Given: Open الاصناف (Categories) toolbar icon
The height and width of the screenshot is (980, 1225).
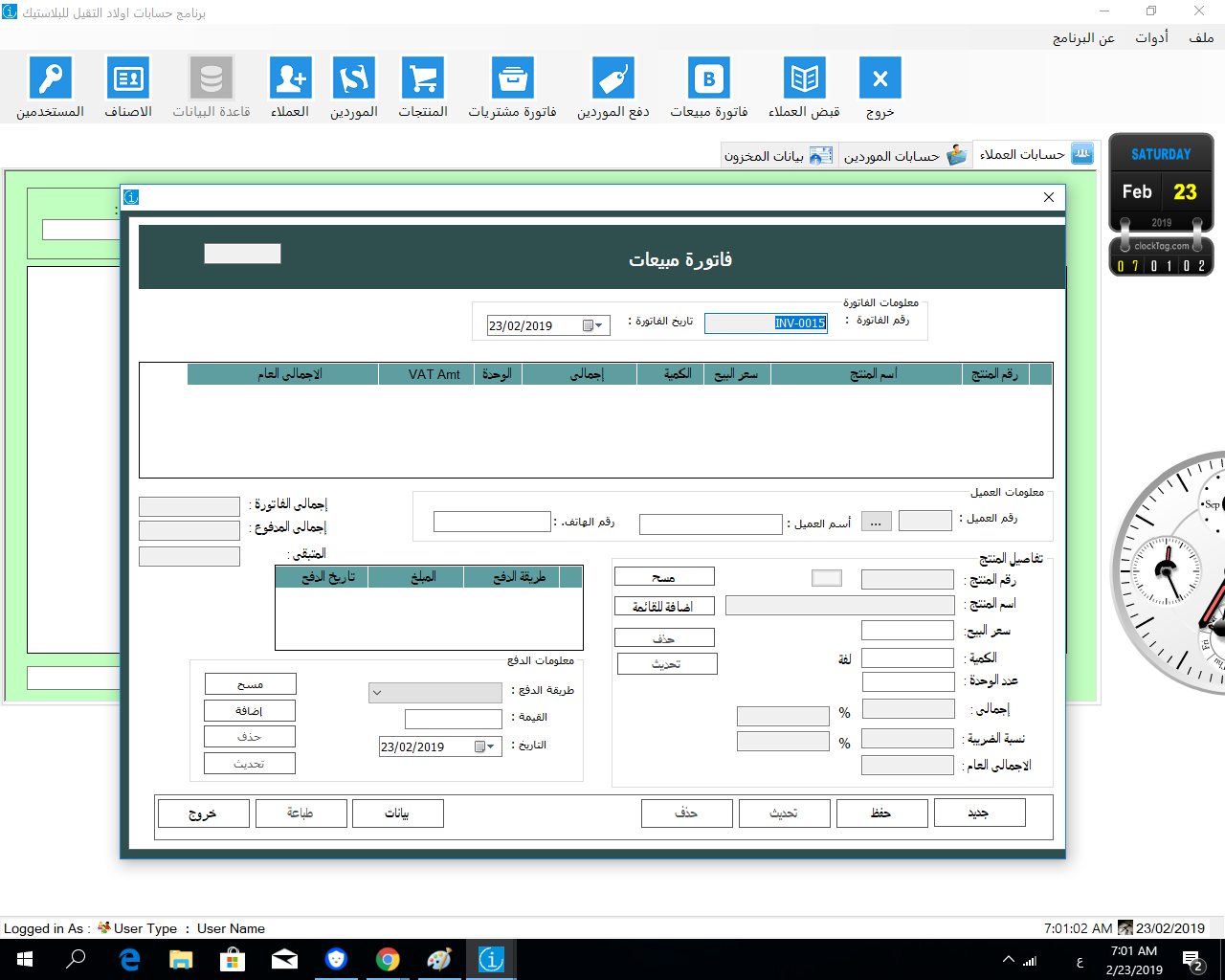Looking at the screenshot, I should tap(128, 87).
